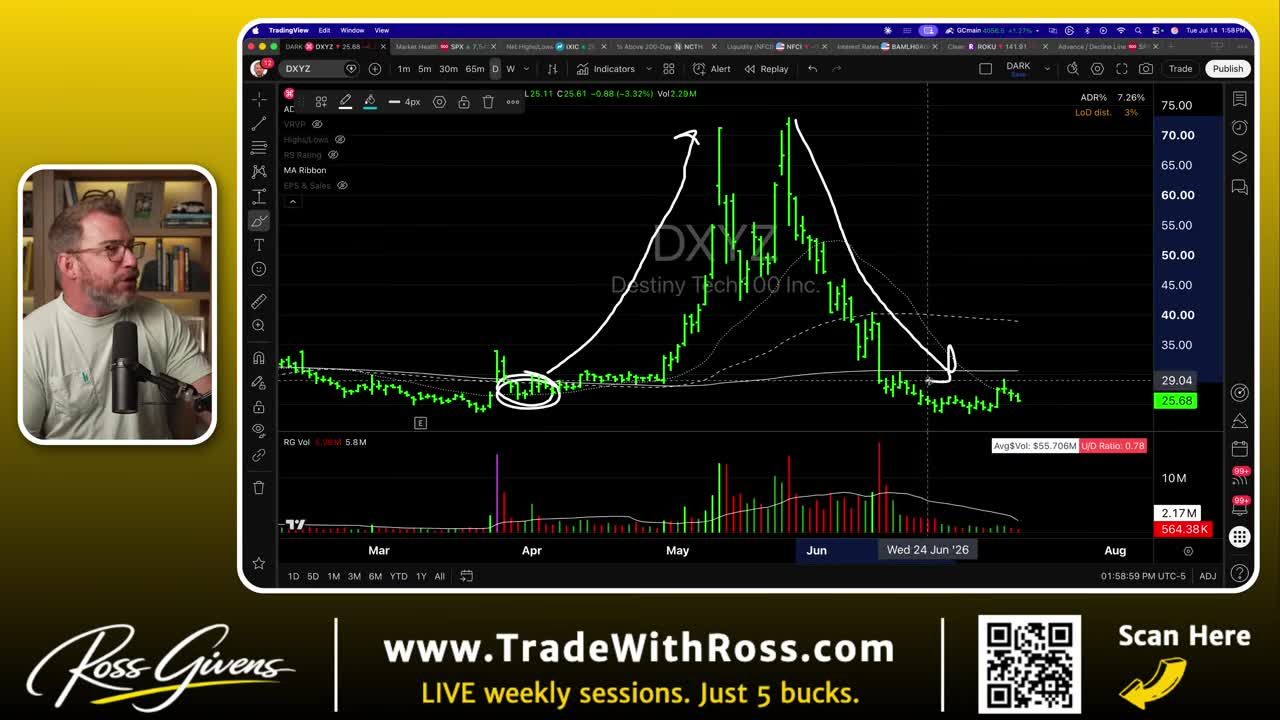1280x720 pixels.
Task: Expand the indicator favorites dropdown arrow
Action: click(649, 69)
